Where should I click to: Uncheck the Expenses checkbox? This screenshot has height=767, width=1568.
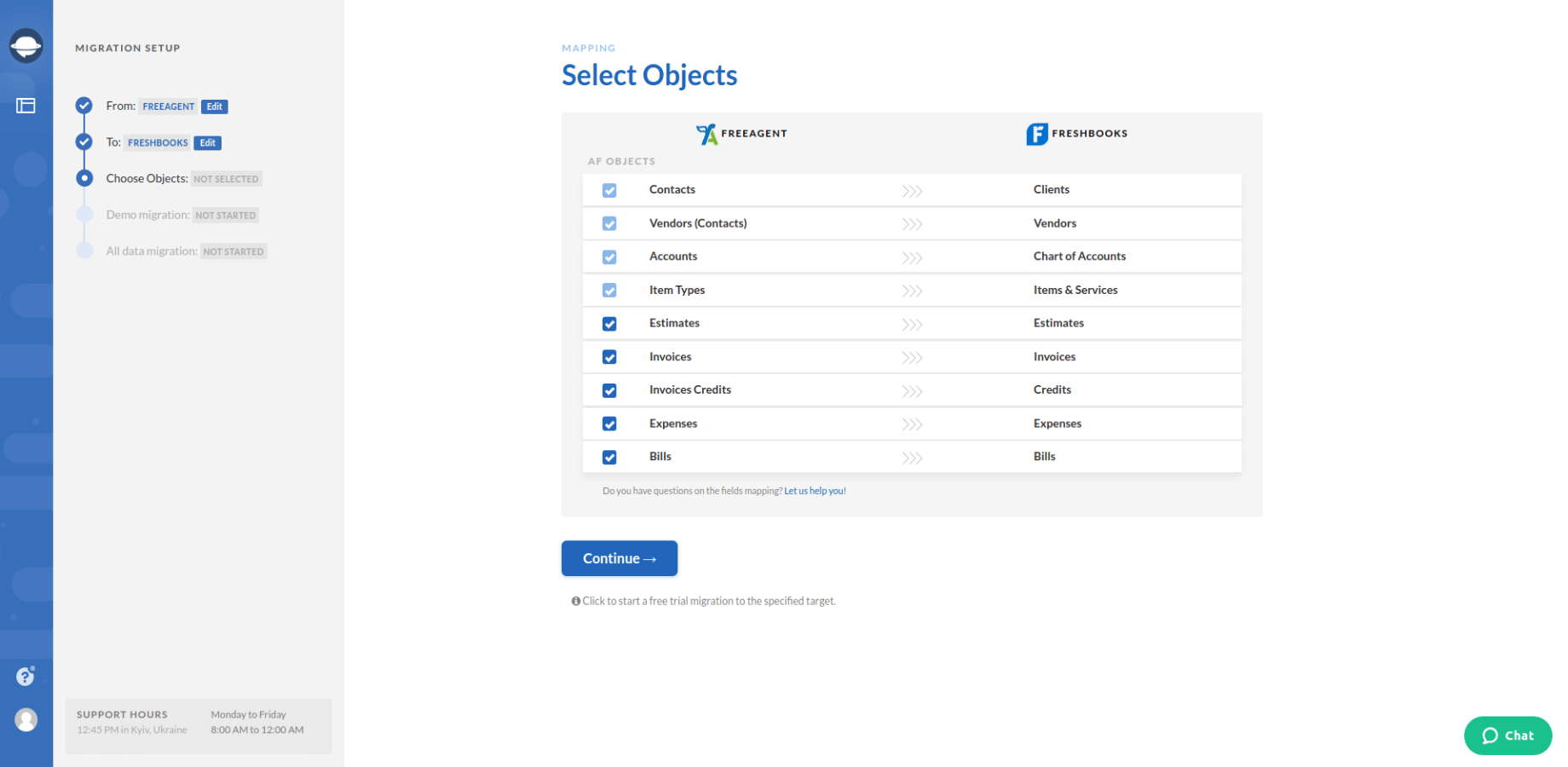609,424
